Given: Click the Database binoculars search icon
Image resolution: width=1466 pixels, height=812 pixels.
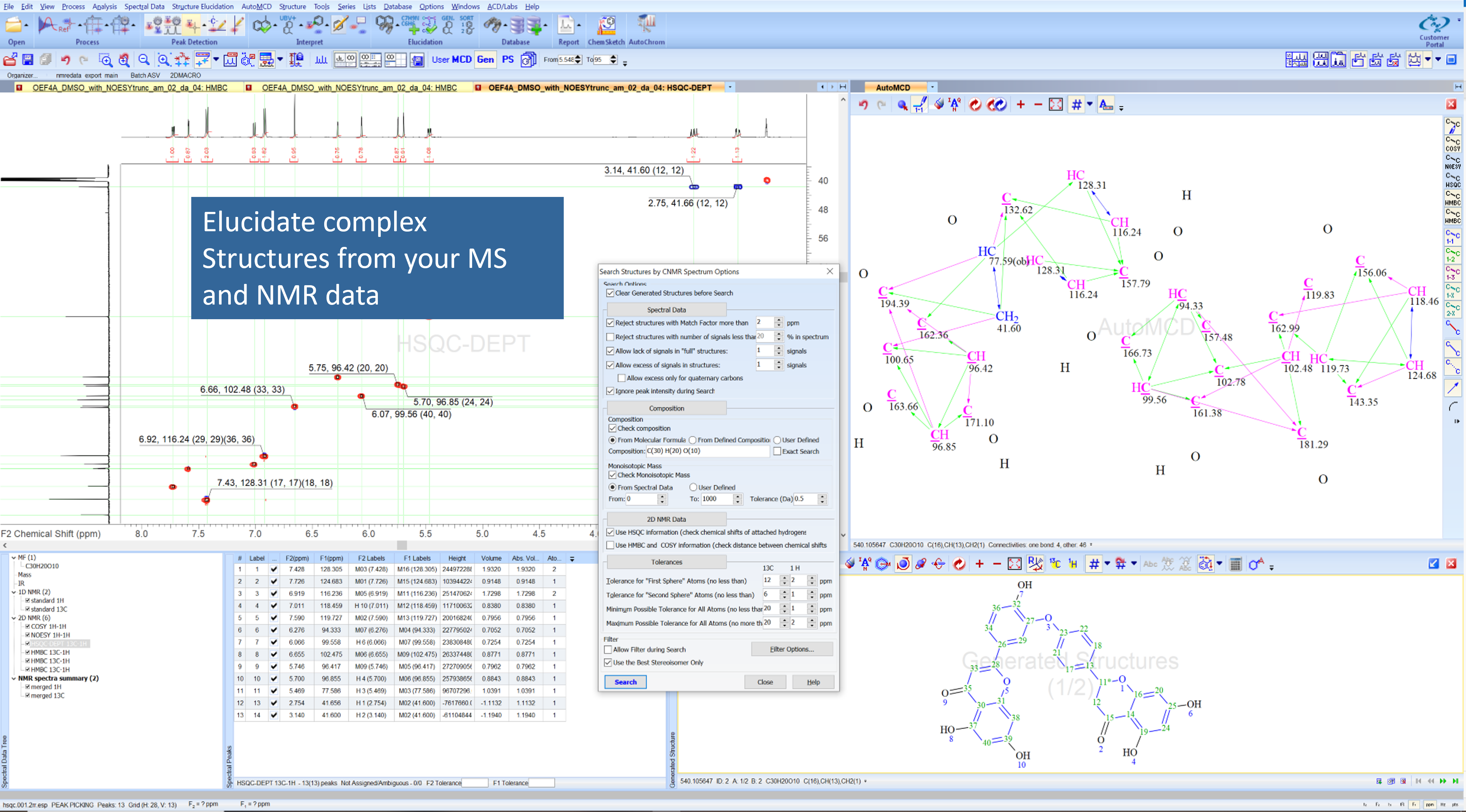Looking at the screenshot, I should 493,26.
